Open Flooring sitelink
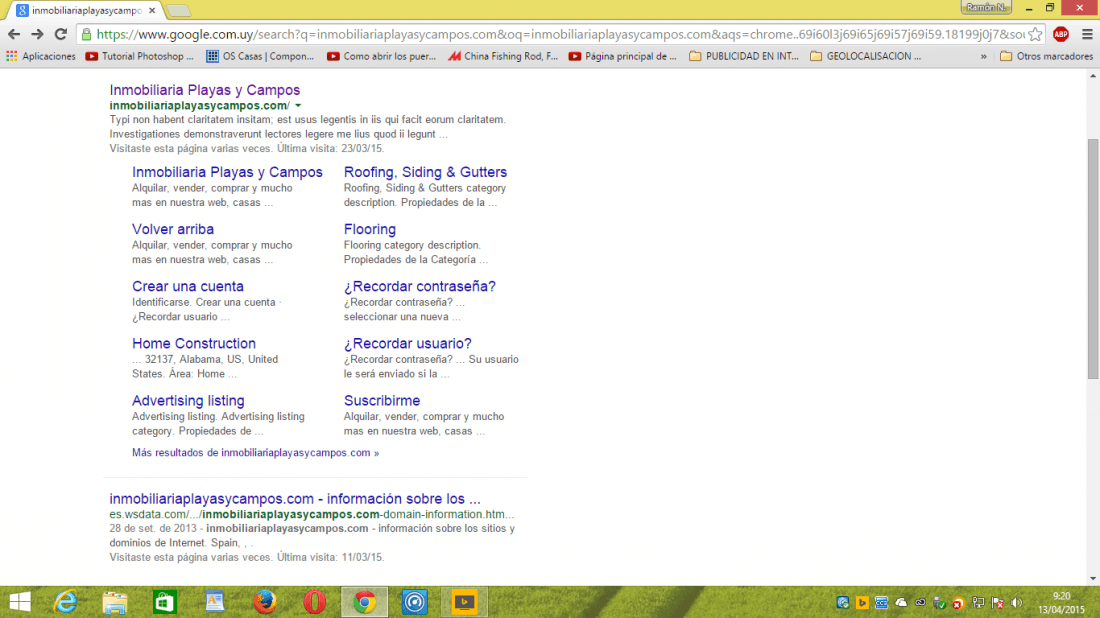The image size is (1100, 618). [x=370, y=229]
